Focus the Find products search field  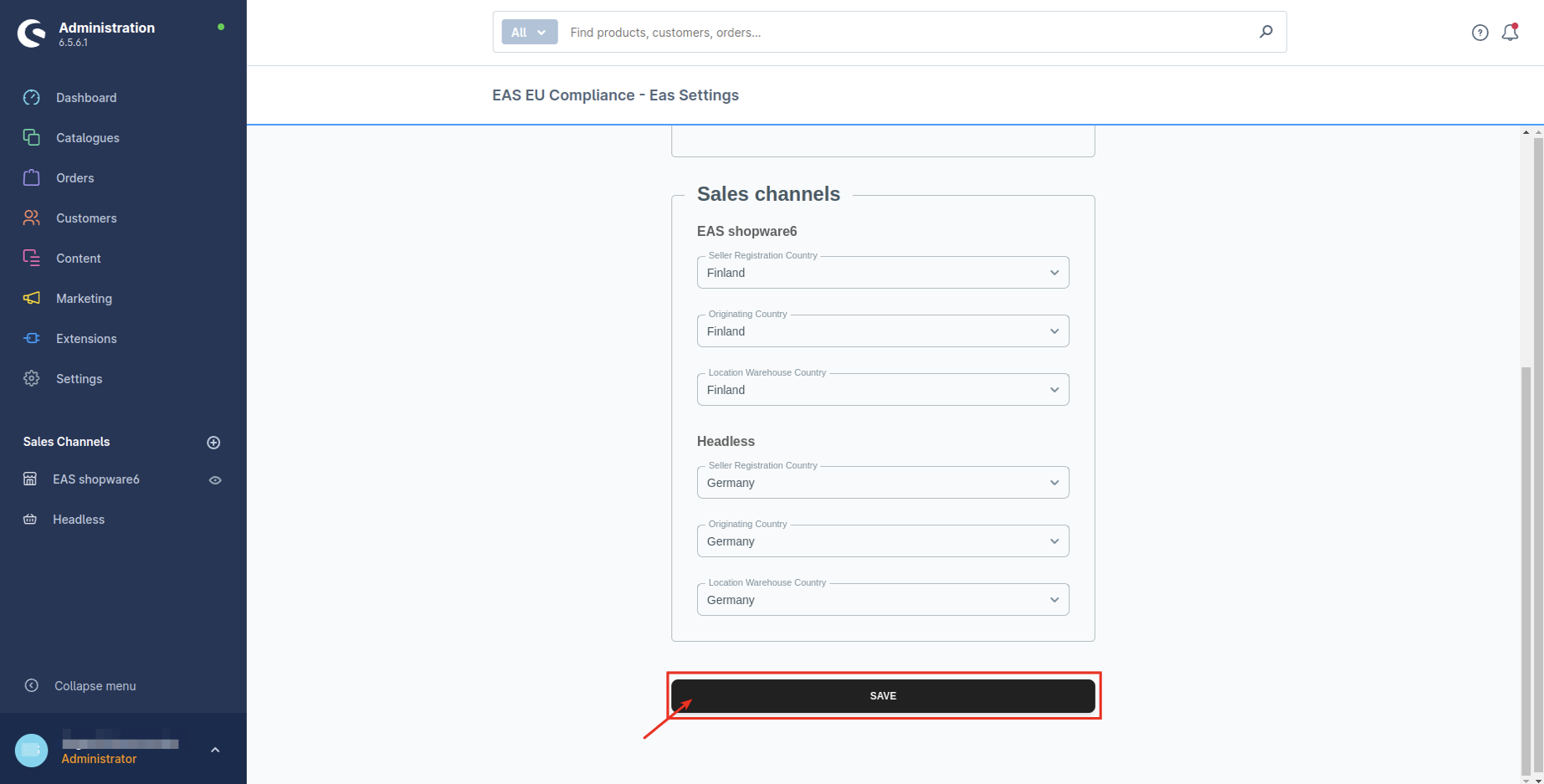tap(904, 33)
